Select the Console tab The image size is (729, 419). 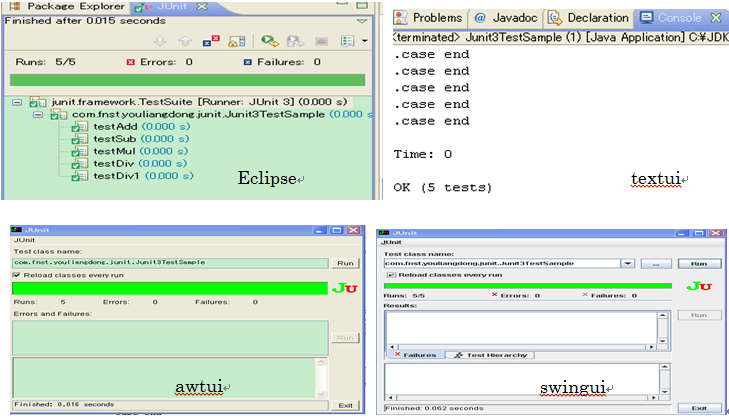[x=671, y=18]
